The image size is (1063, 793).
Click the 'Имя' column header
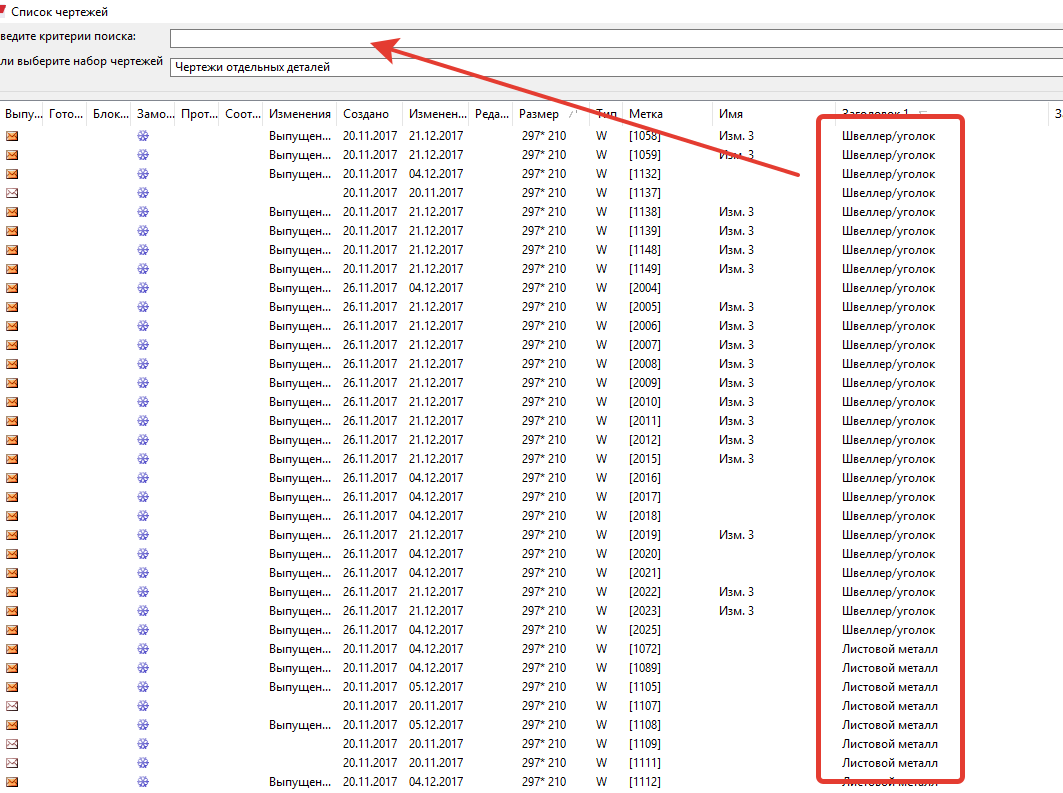pyautogui.click(x=731, y=114)
